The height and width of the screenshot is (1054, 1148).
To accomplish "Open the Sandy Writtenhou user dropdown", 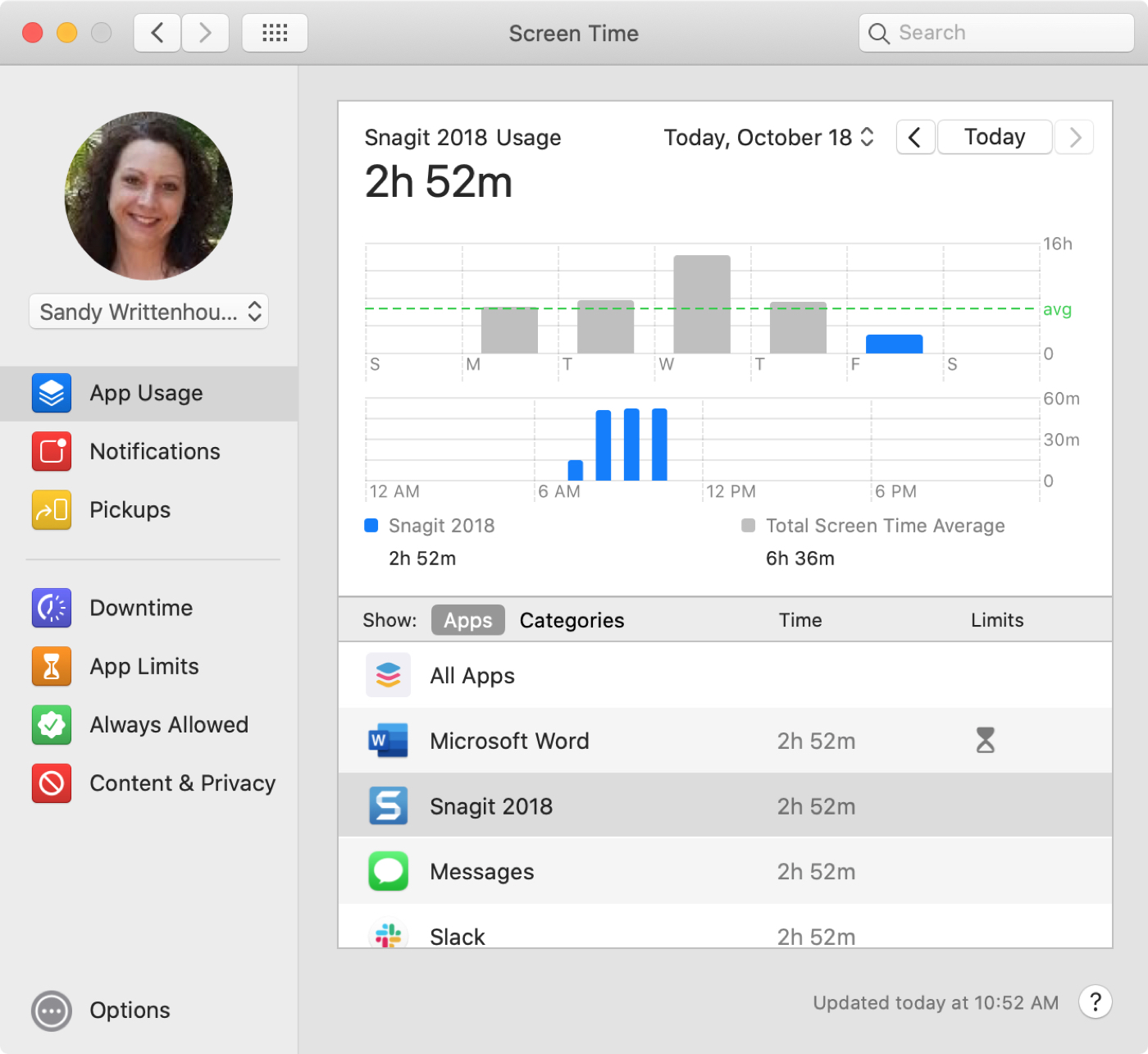I will [x=148, y=312].
